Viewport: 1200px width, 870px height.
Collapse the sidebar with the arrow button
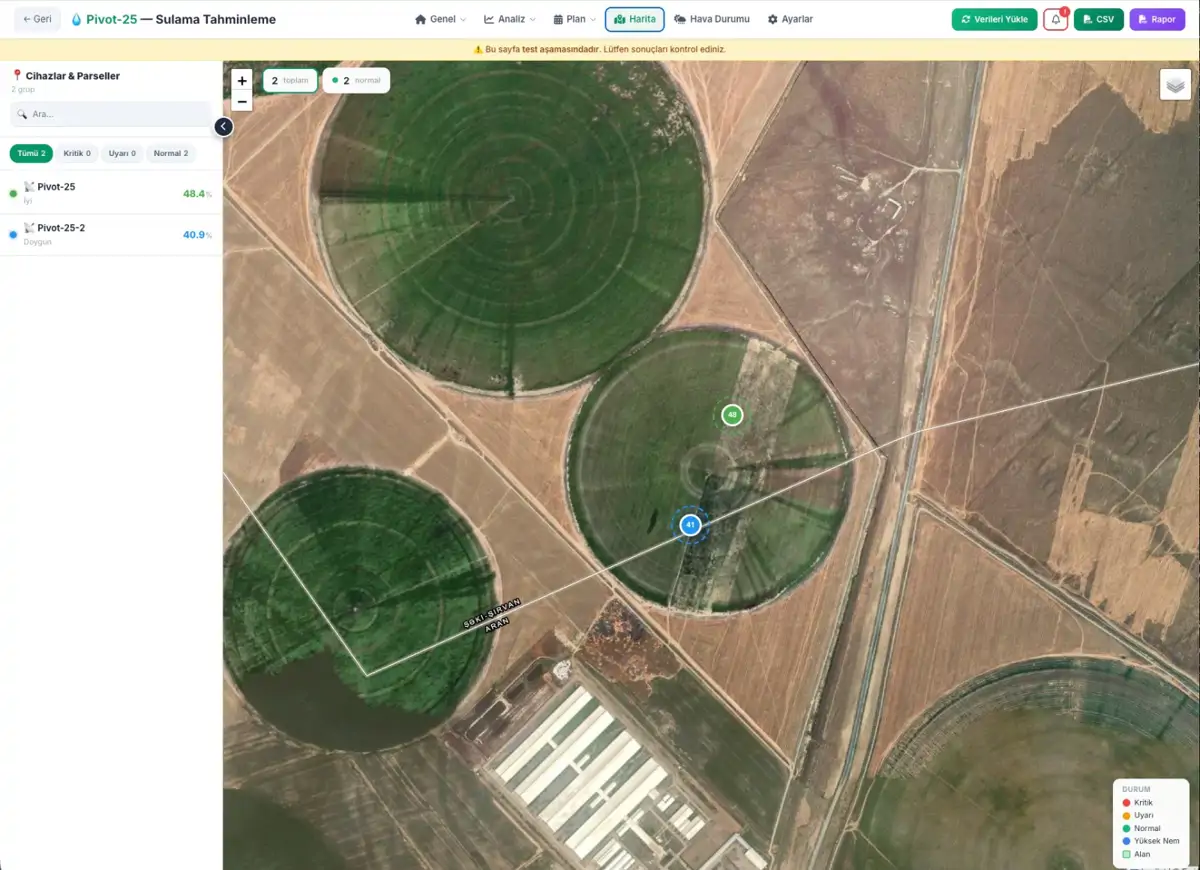[223, 126]
